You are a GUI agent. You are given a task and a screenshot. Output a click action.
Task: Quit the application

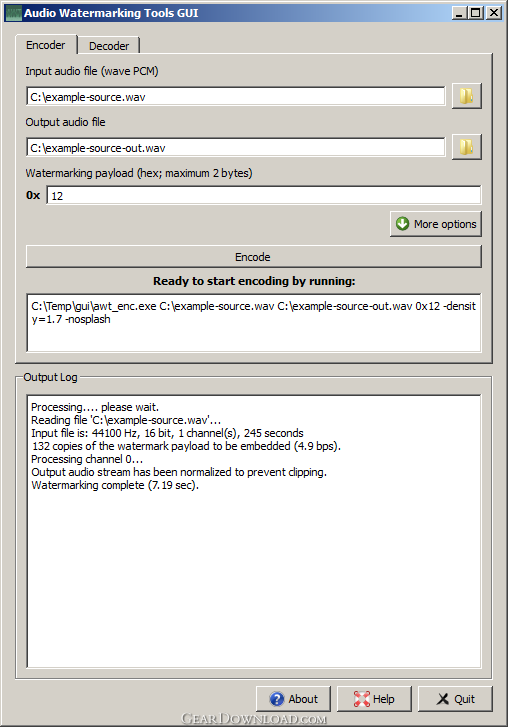point(455,699)
